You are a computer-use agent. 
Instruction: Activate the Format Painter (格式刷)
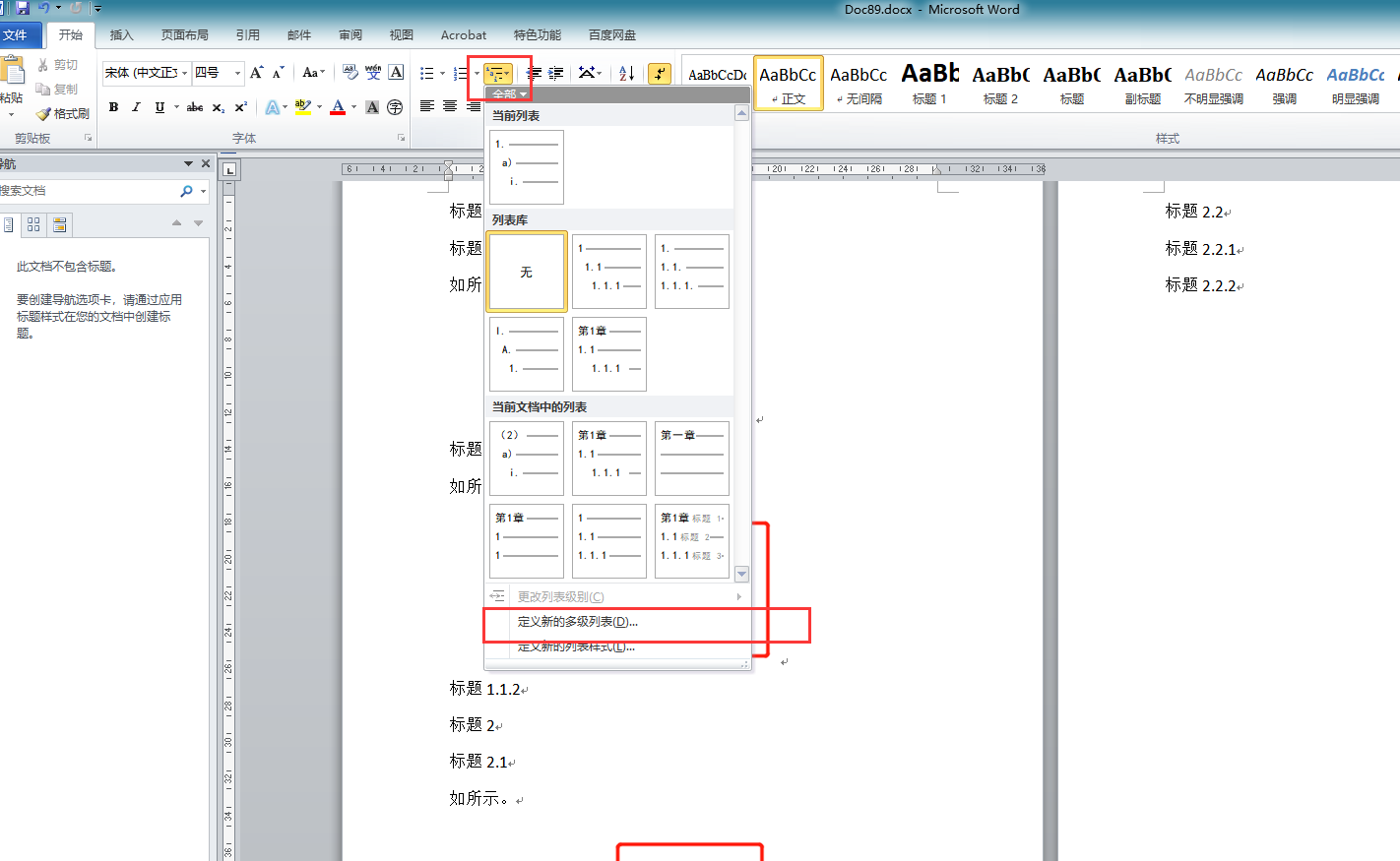pyautogui.click(x=63, y=113)
